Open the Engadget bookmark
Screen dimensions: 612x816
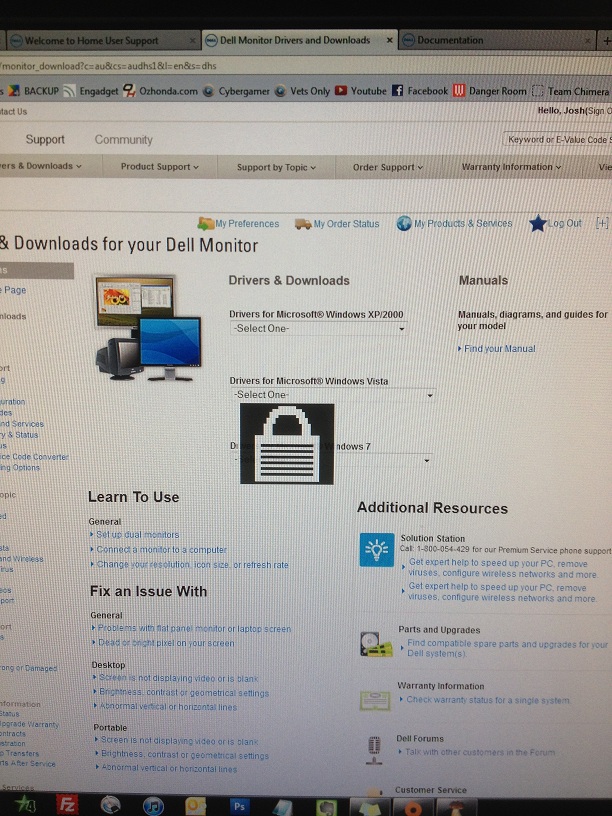(x=91, y=91)
